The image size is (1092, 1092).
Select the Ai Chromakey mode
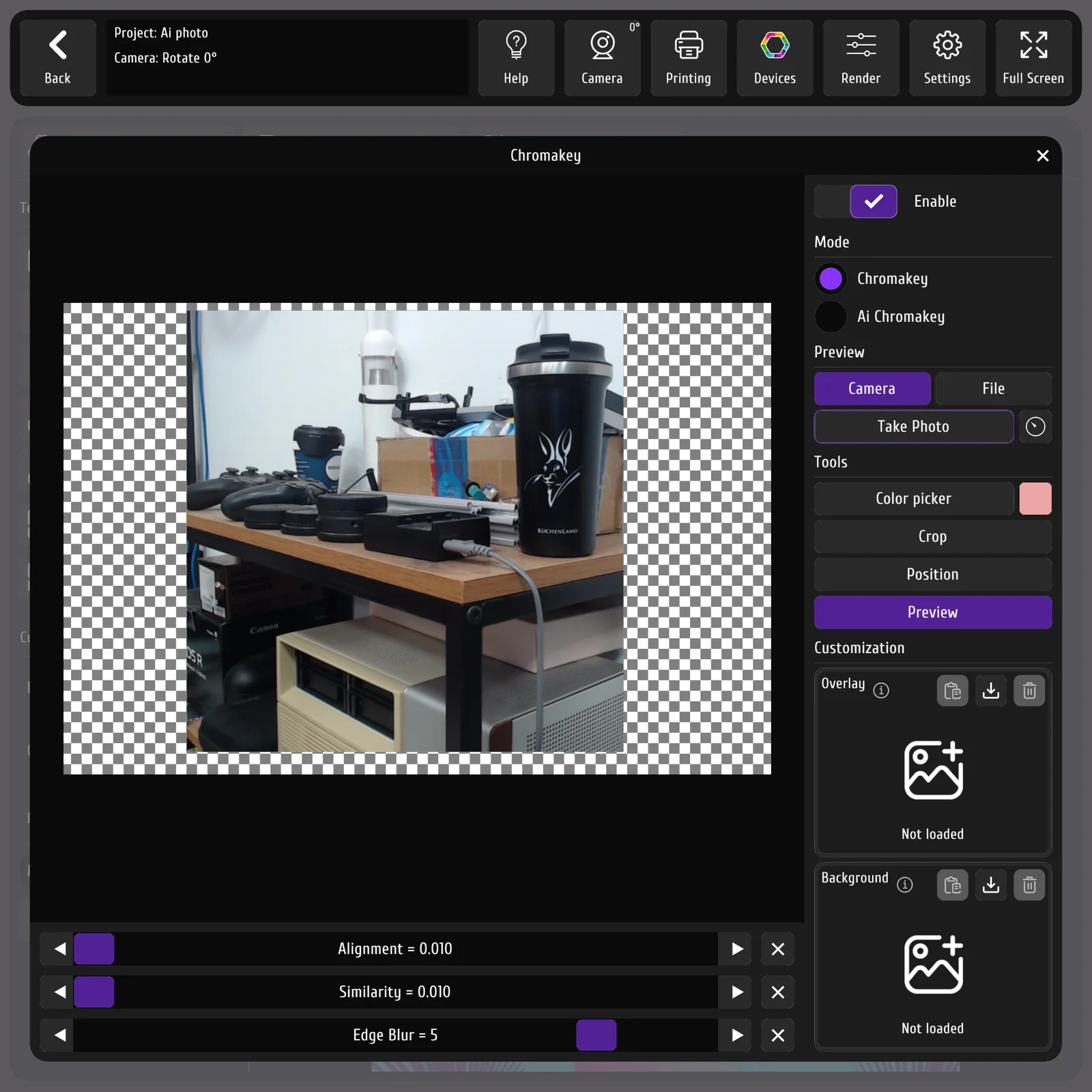pyautogui.click(x=831, y=317)
